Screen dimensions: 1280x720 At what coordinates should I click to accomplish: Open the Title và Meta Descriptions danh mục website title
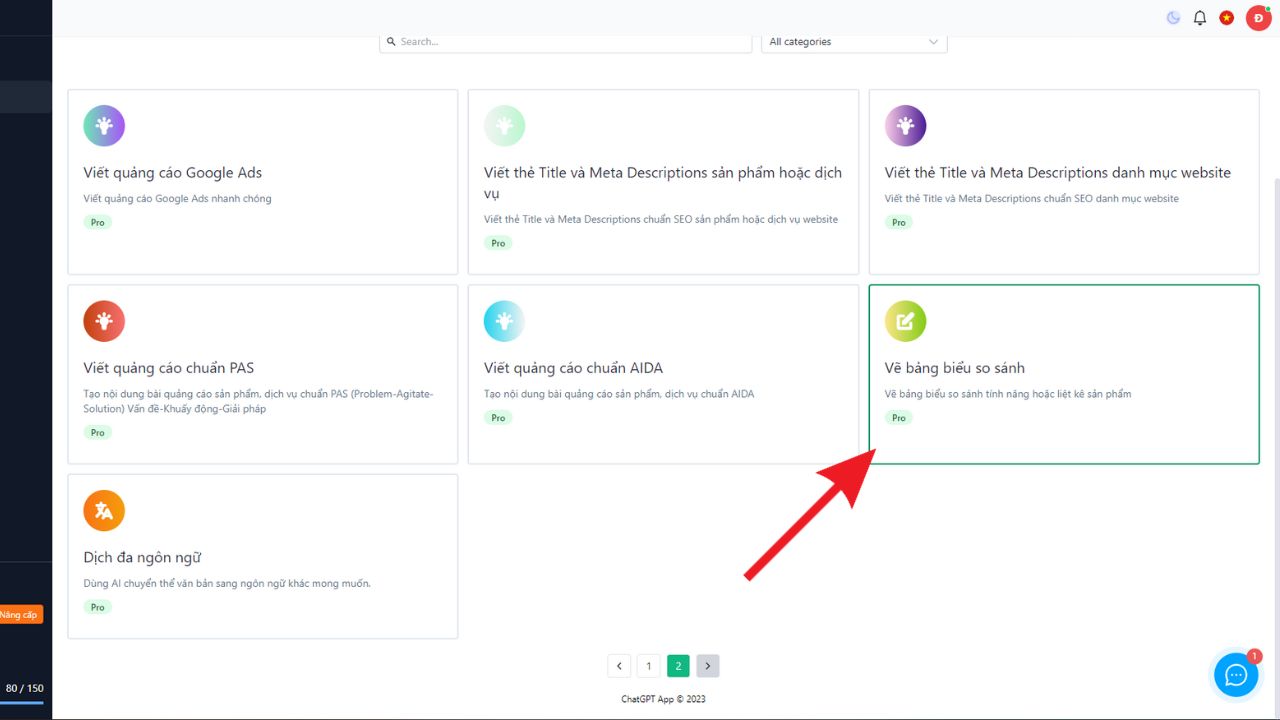click(1058, 173)
